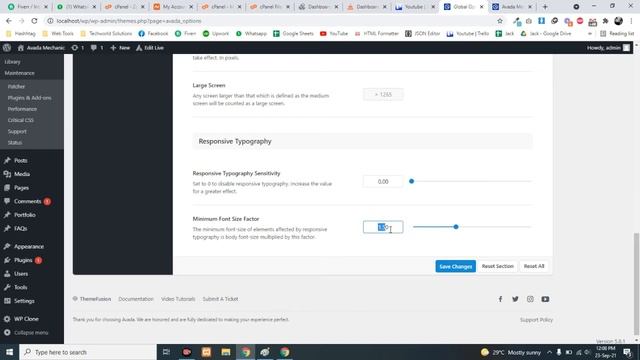Go to Comments in the sidebar
The image size is (640, 360).
(x=27, y=201)
